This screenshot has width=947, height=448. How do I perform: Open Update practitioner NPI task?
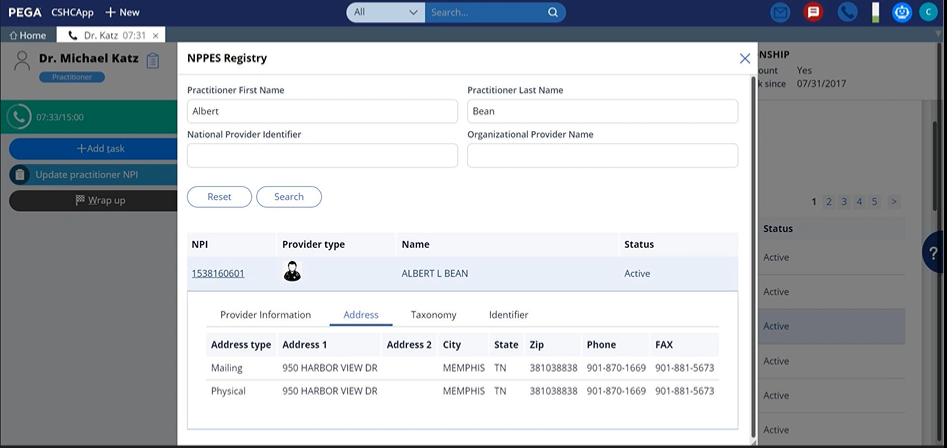pos(93,174)
